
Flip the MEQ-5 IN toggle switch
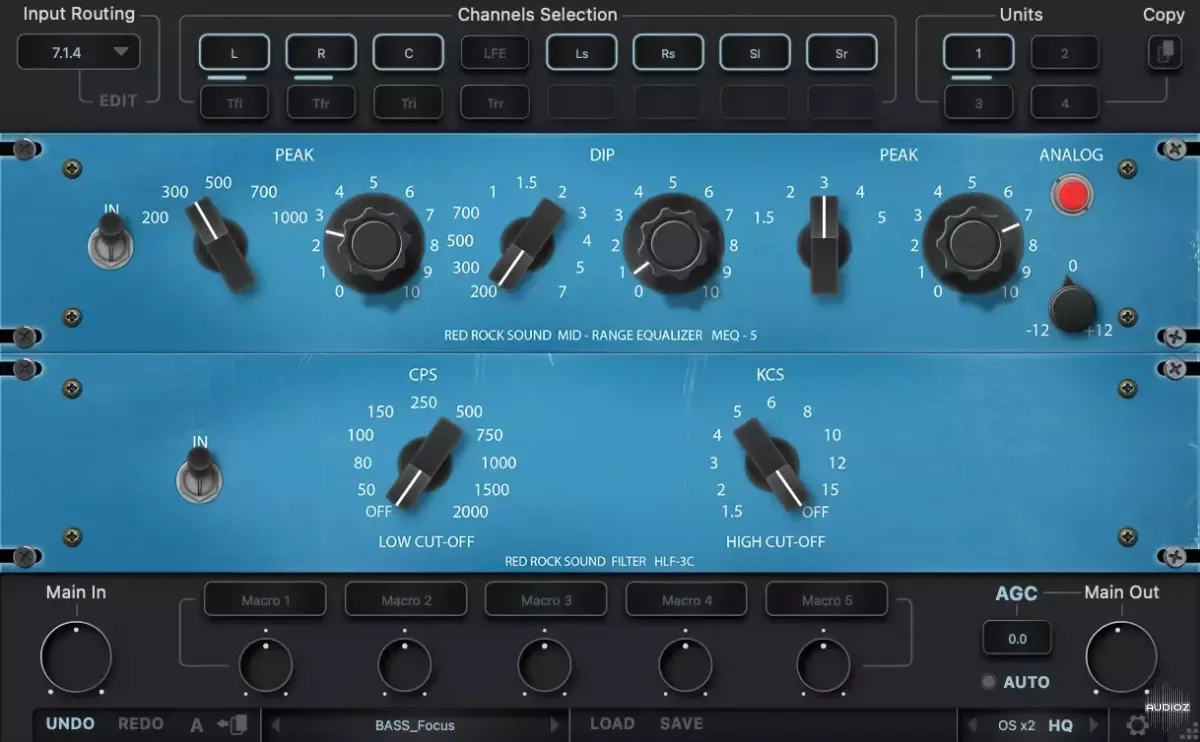click(x=110, y=243)
